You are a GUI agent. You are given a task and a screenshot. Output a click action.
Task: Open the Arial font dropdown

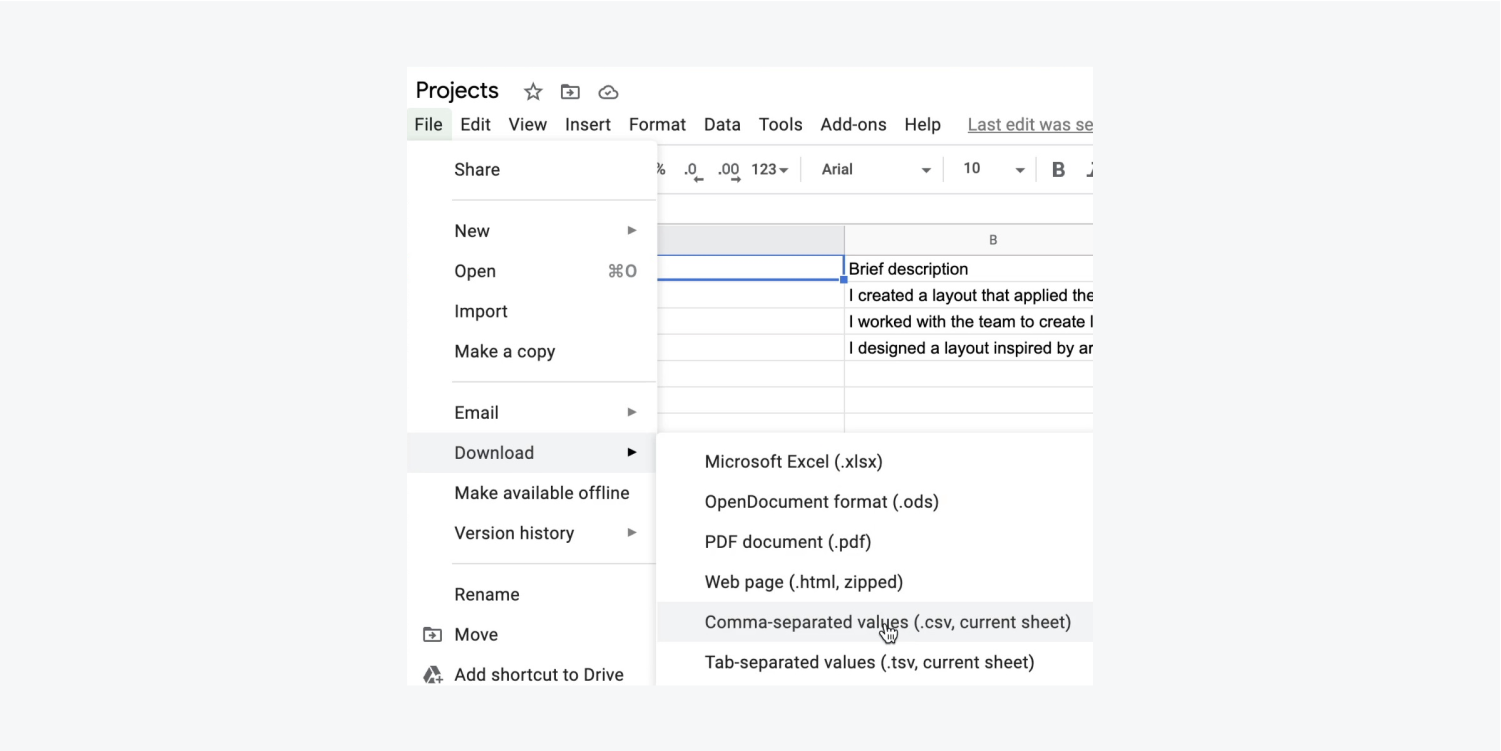coord(875,170)
